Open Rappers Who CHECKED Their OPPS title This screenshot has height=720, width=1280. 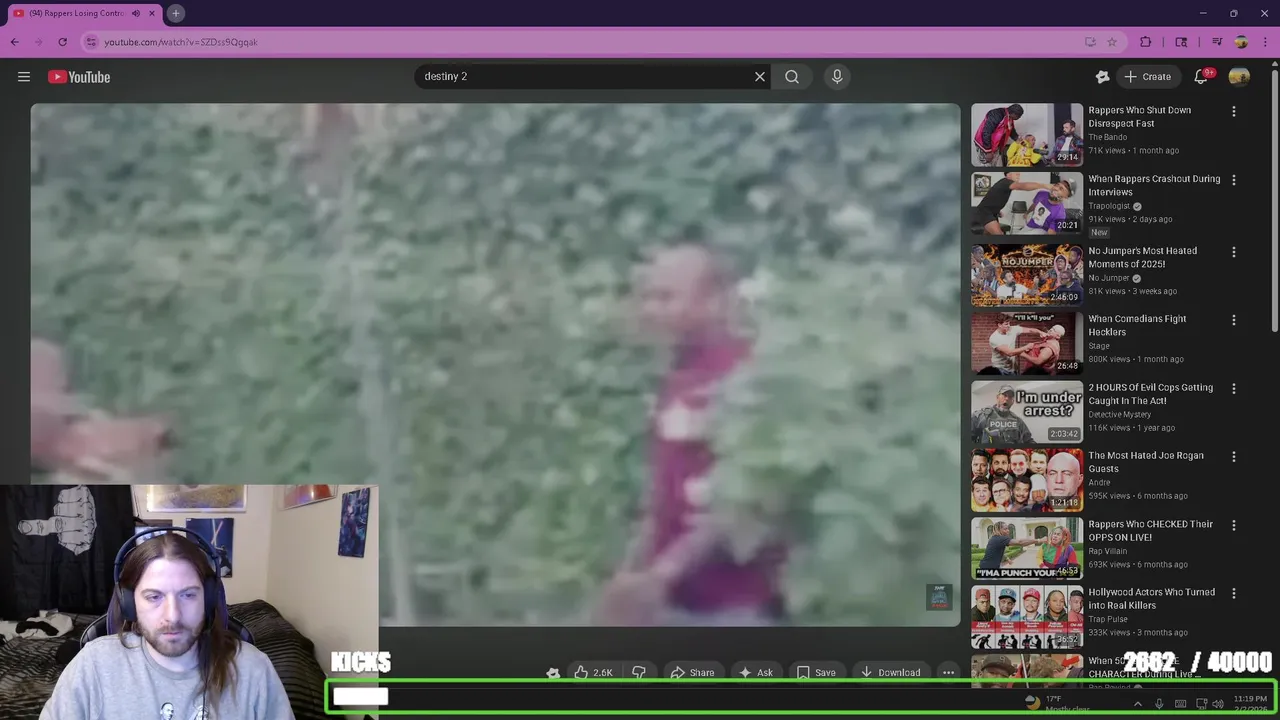click(x=1150, y=530)
